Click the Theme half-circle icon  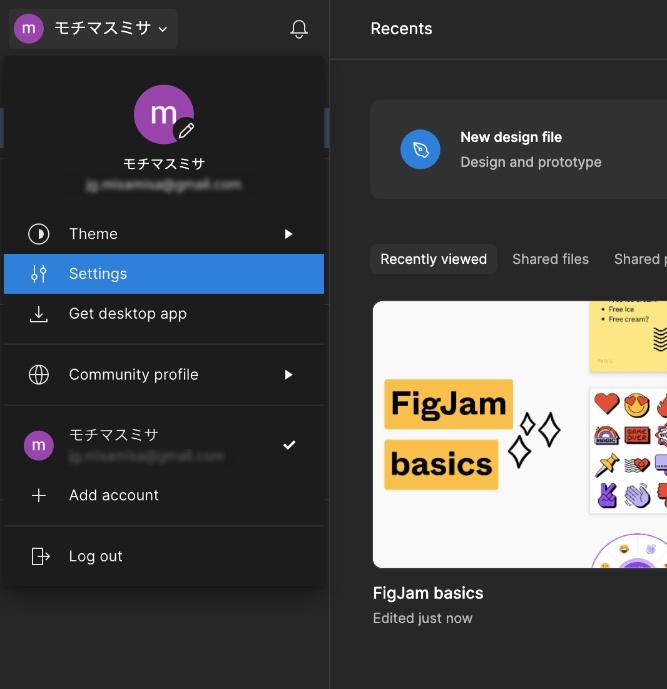coord(39,234)
